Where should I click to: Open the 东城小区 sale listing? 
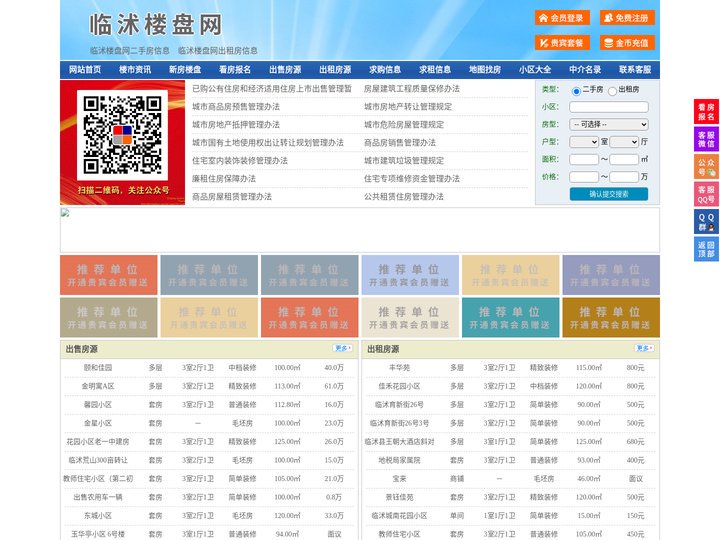(x=98, y=516)
